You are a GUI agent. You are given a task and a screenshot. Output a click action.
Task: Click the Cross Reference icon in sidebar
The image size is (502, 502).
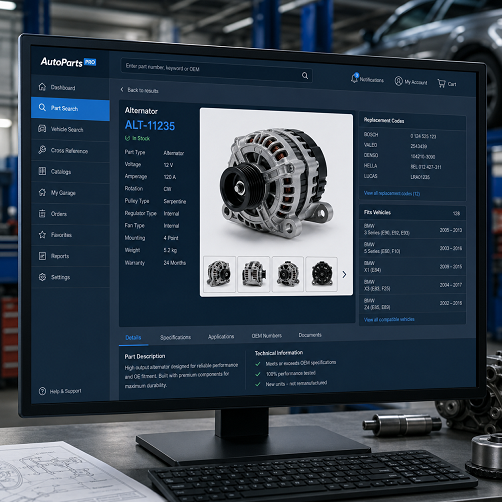pyautogui.click(x=42, y=150)
